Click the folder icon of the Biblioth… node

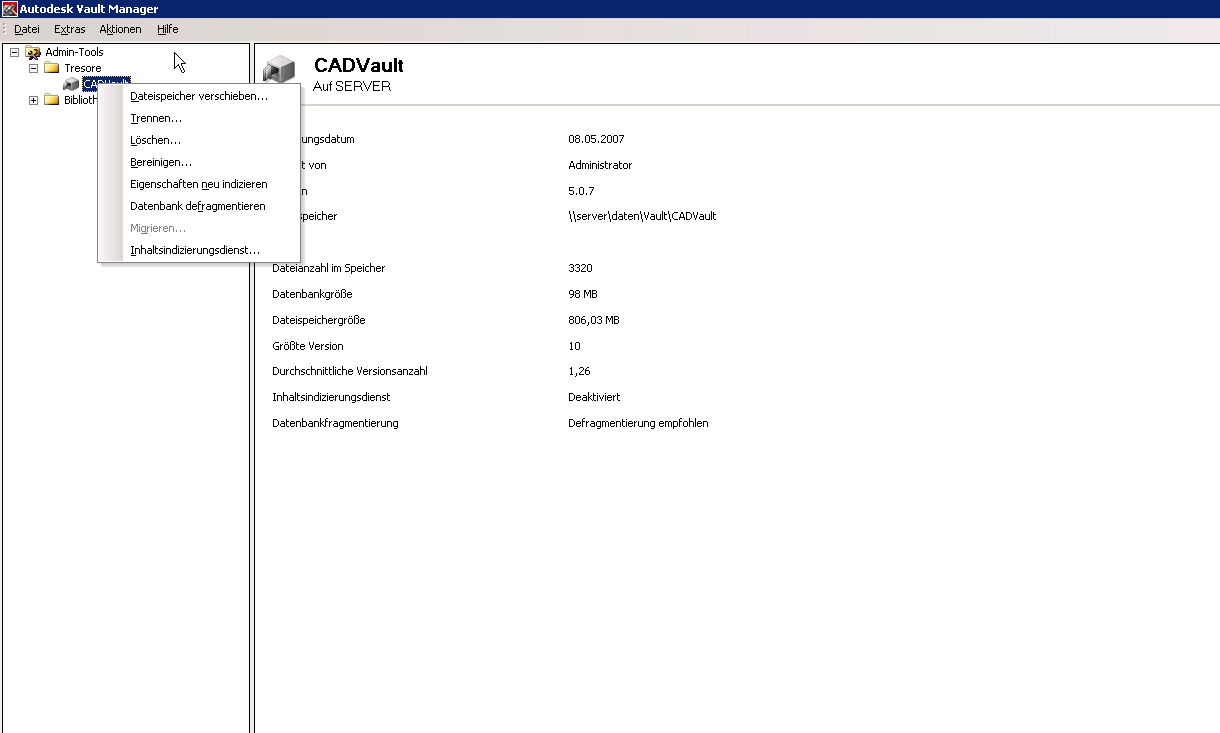point(52,100)
